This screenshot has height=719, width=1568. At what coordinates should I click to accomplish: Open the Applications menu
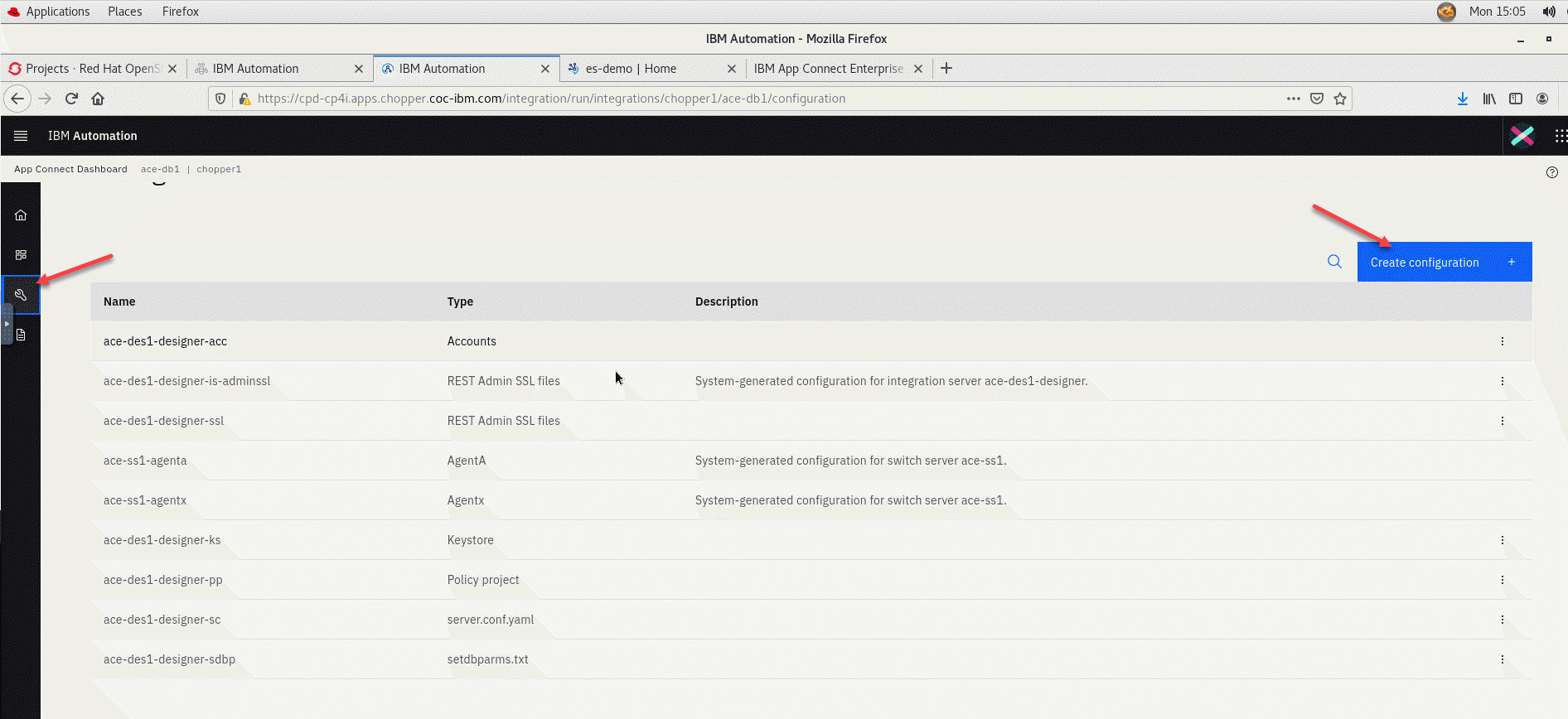point(57,12)
